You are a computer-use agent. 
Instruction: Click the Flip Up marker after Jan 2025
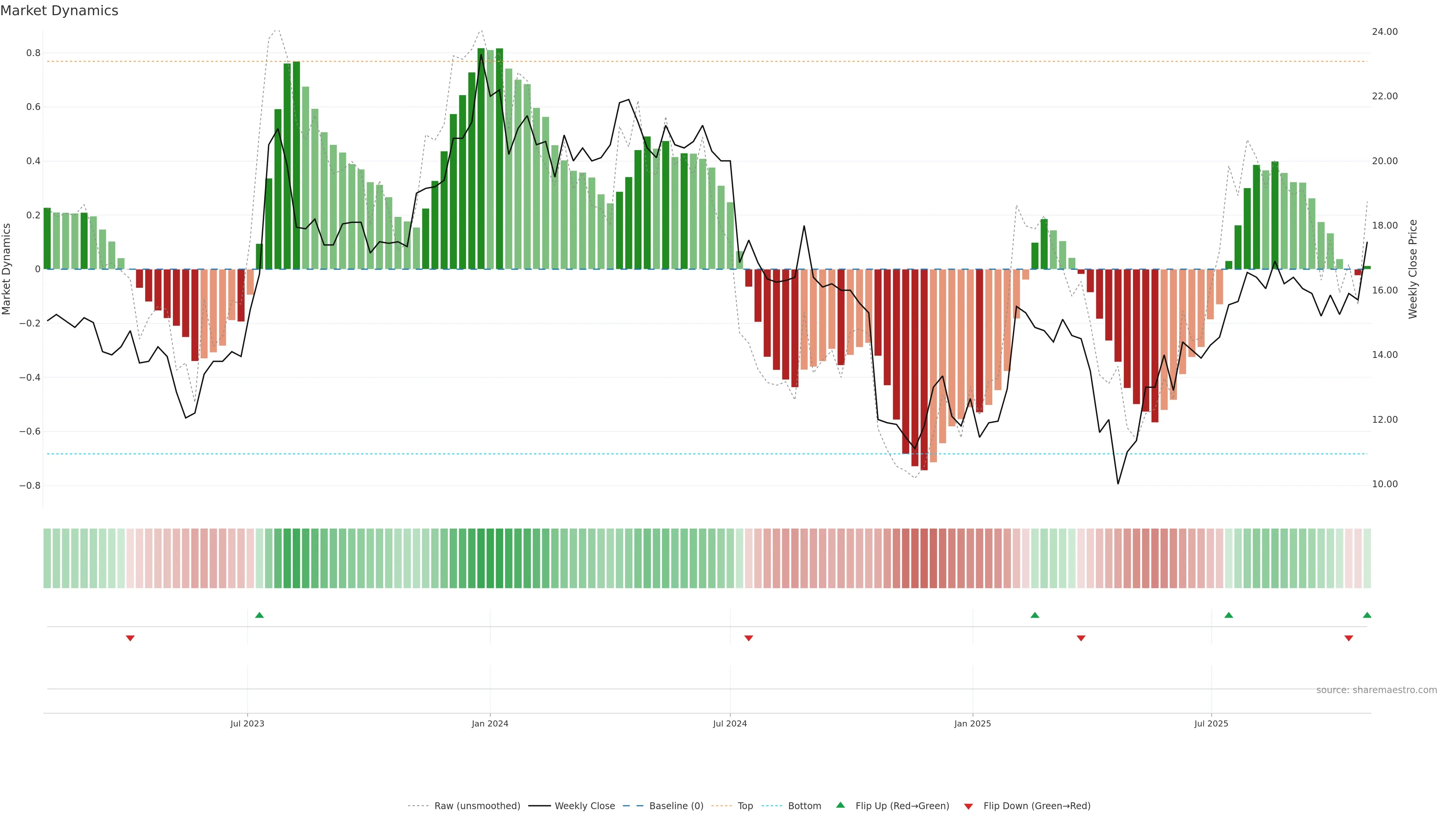coord(1035,615)
